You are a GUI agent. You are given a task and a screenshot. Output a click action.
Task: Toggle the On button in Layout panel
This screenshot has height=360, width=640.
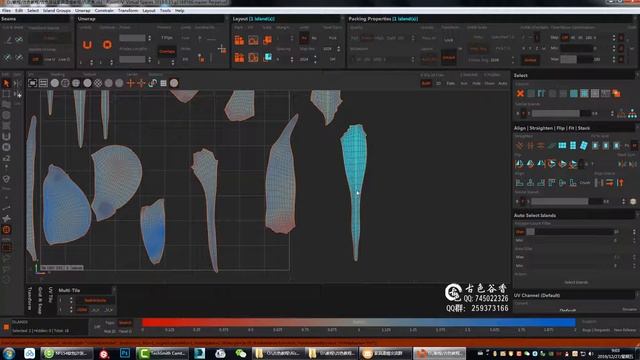coord(304,38)
